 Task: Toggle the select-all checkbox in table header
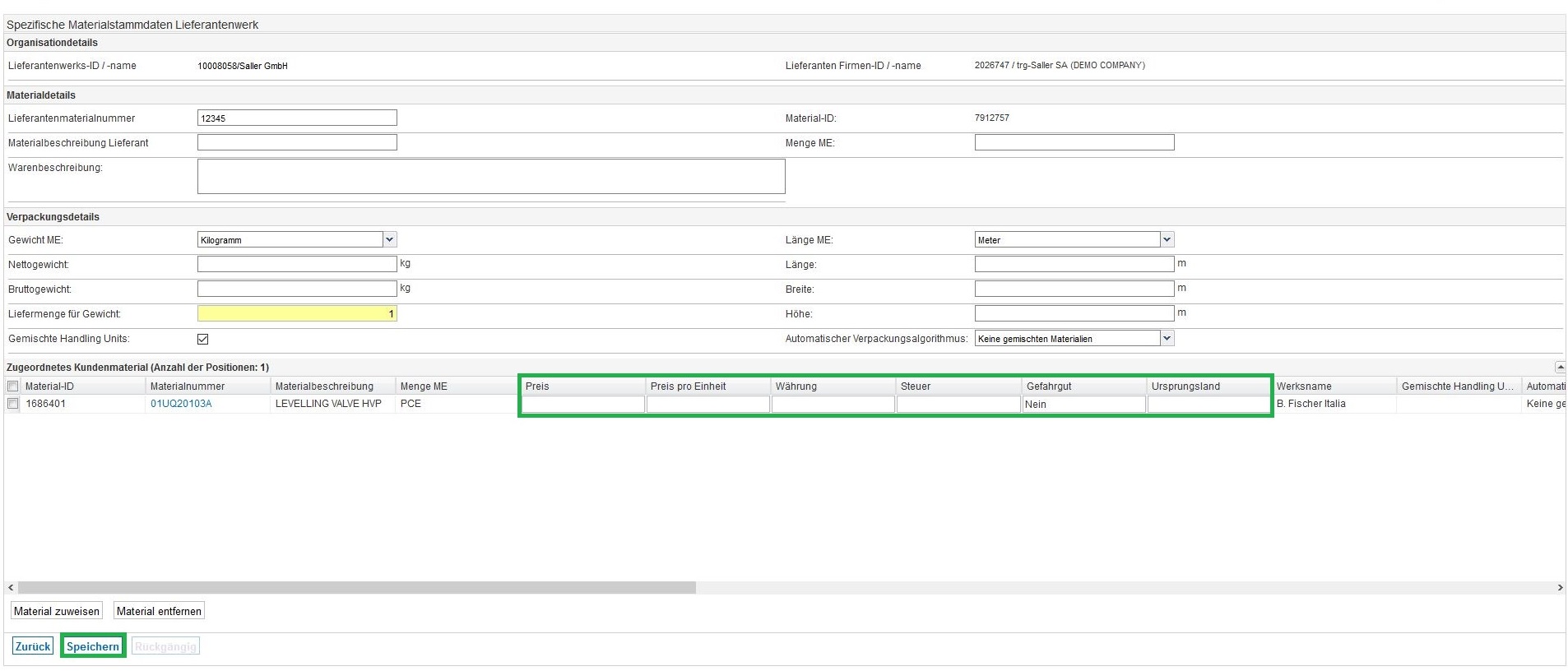12,386
